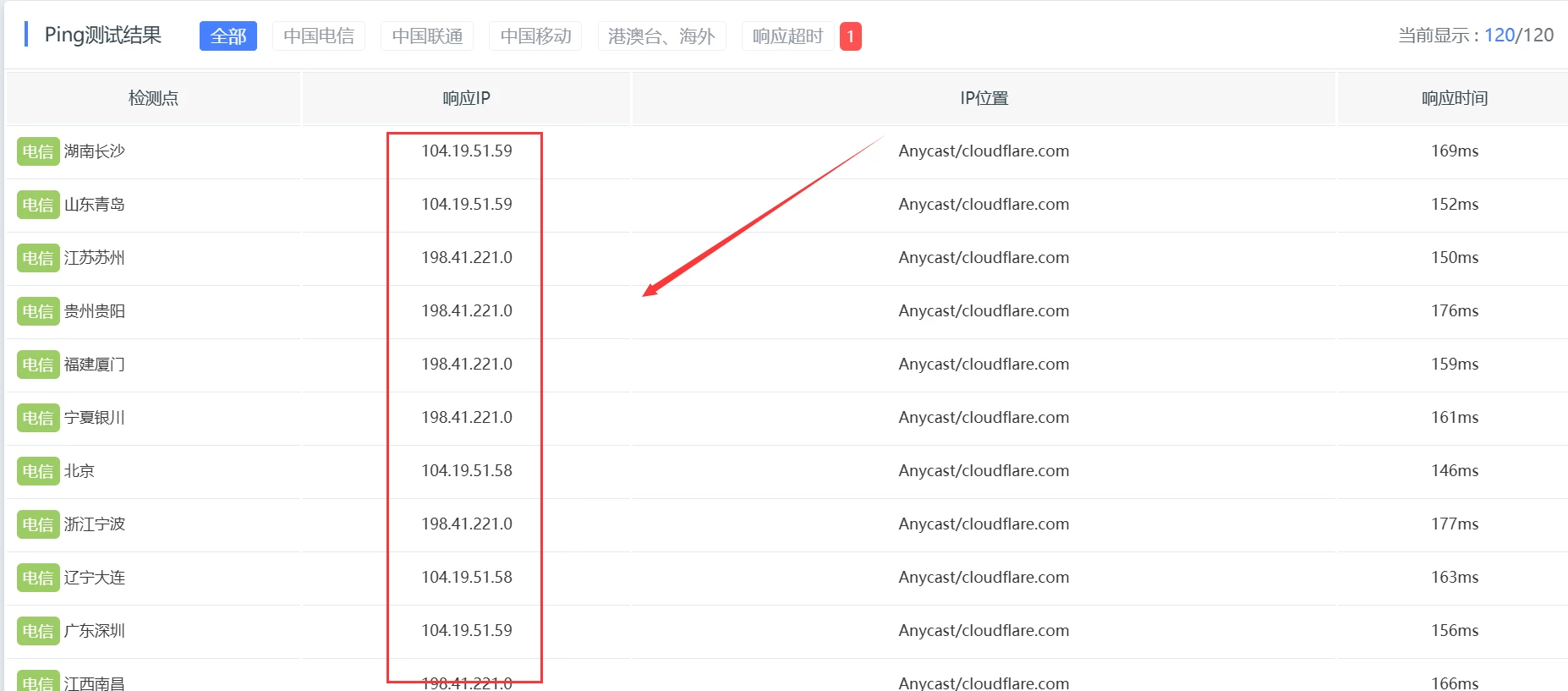The height and width of the screenshot is (691, 1568).
Task: Click the 电信 badge for 湖南长沙
Action: pos(37,151)
